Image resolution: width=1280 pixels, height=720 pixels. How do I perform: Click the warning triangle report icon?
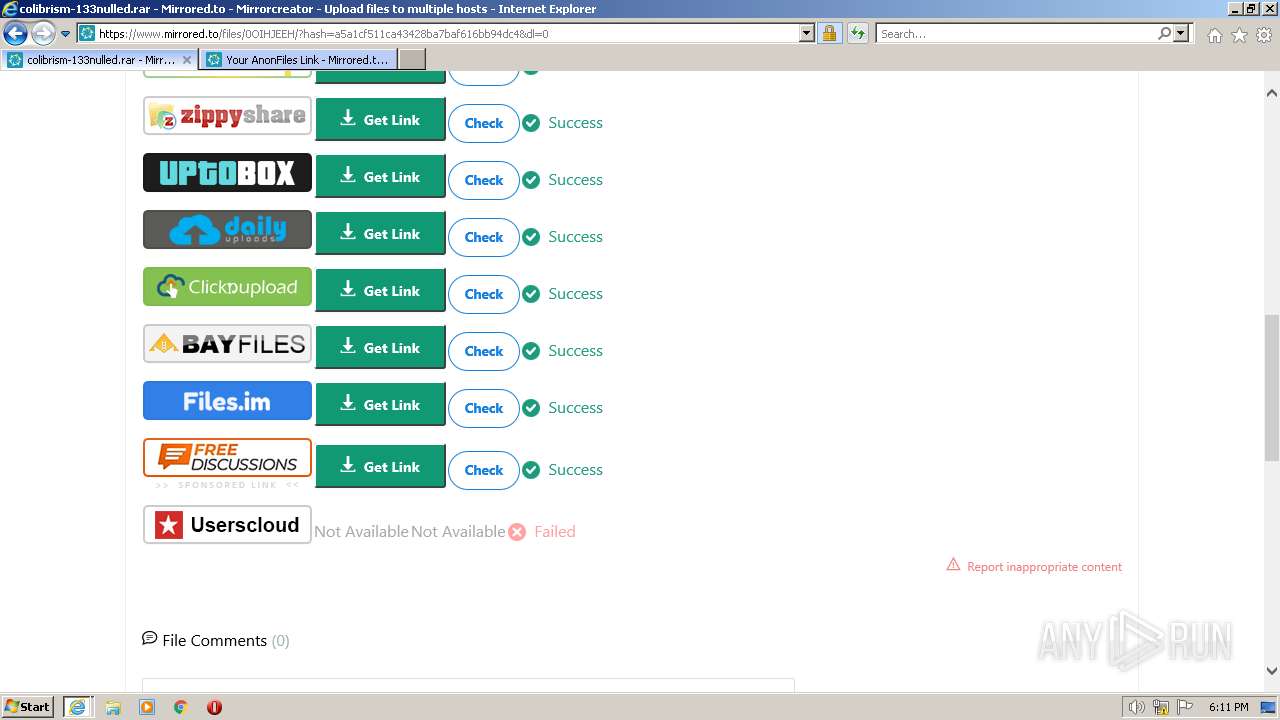953,565
